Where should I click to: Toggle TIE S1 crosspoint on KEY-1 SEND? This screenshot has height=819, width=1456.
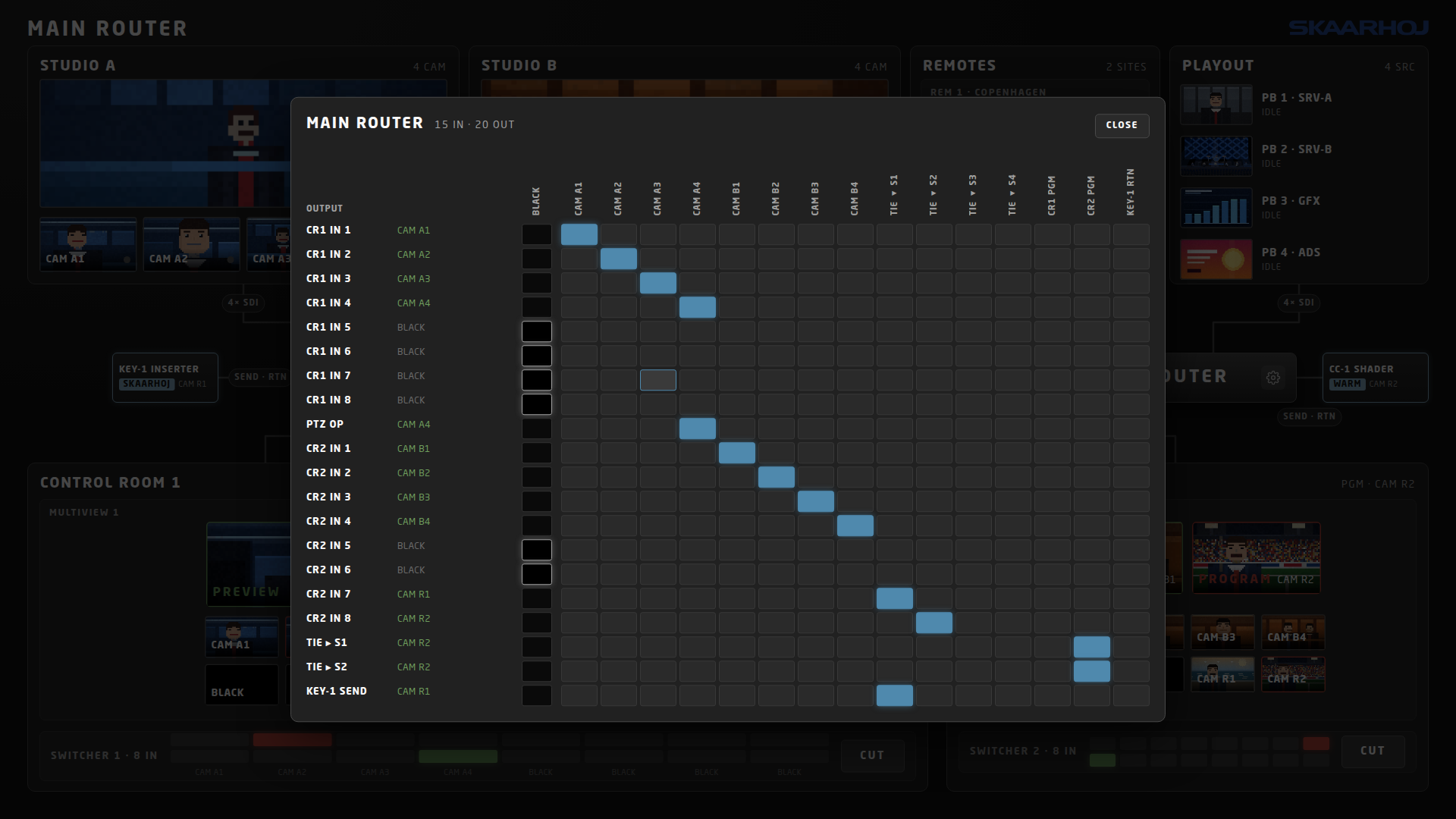(x=895, y=695)
